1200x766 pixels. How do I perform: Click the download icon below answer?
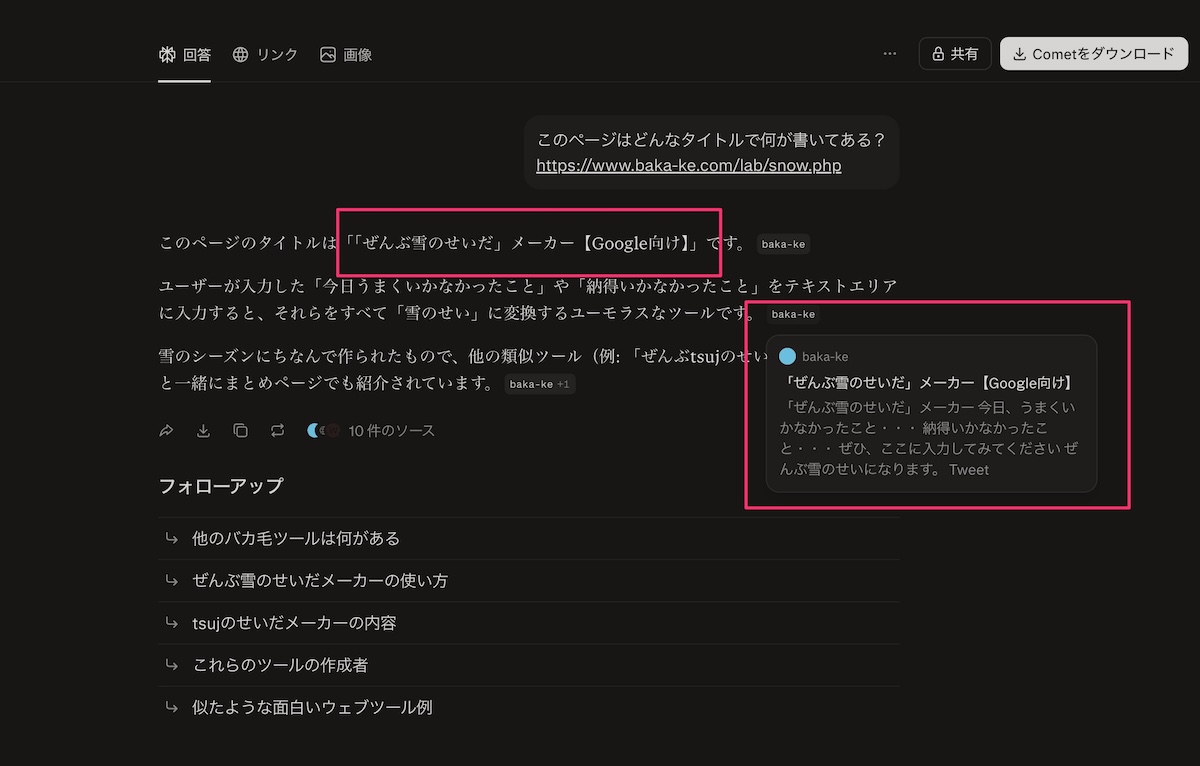point(203,431)
